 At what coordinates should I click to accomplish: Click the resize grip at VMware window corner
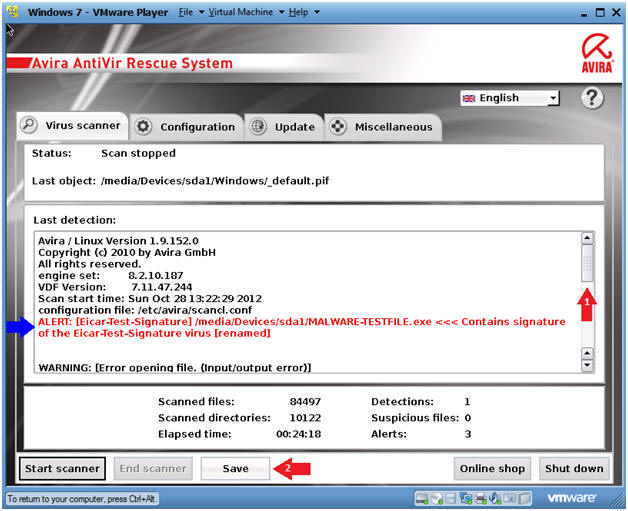[617, 501]
